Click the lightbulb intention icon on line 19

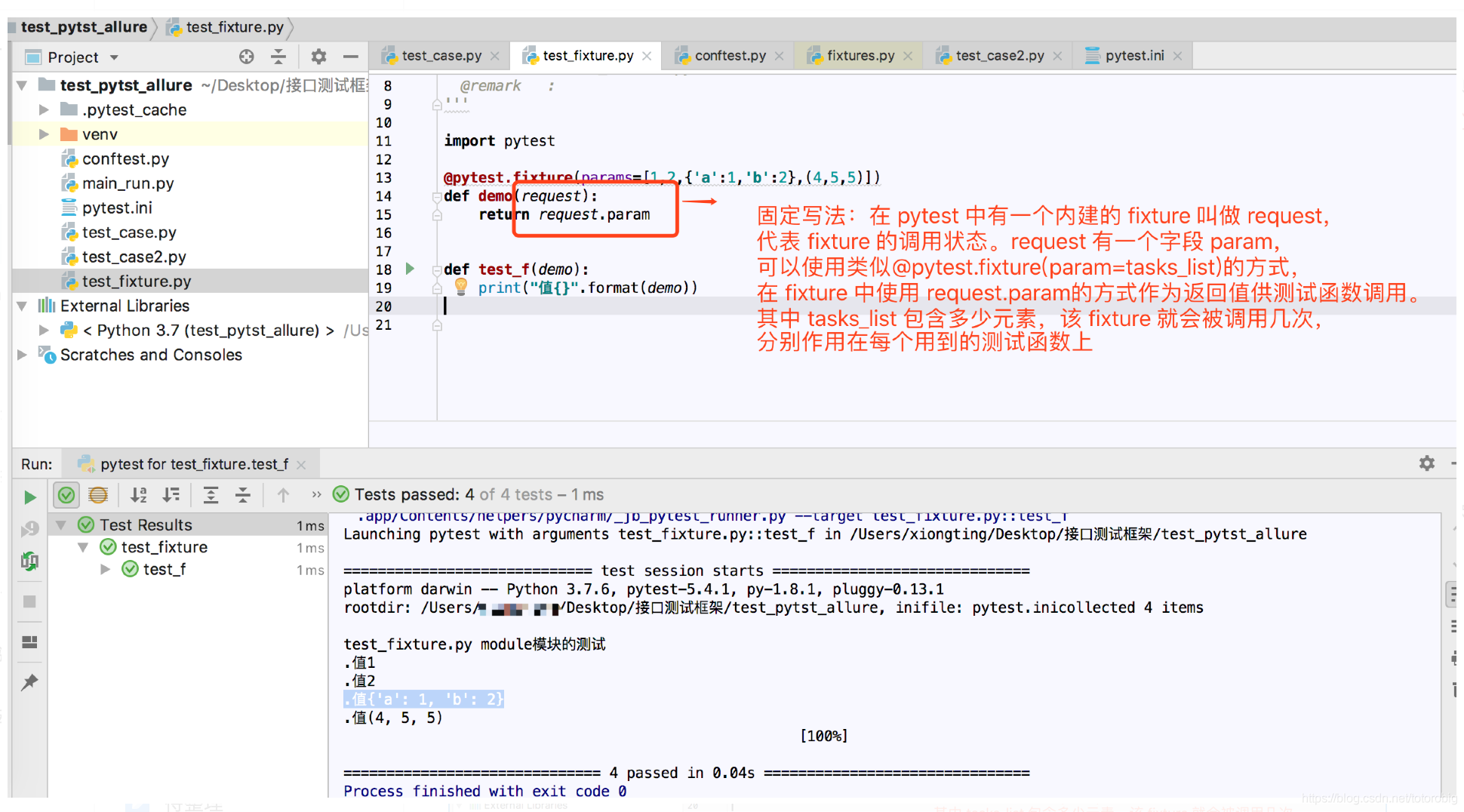coord(460,287)
